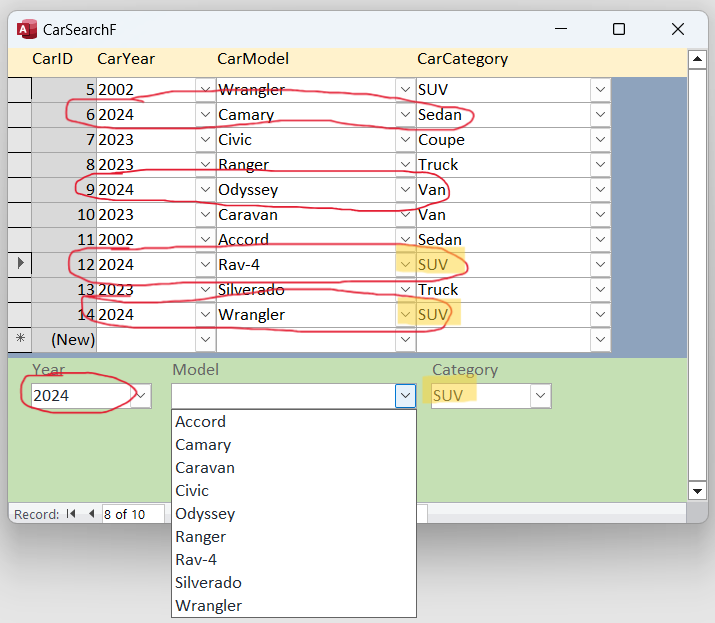Click the record number box
This screenshot has height=623, width=715.
click(133, 514)
